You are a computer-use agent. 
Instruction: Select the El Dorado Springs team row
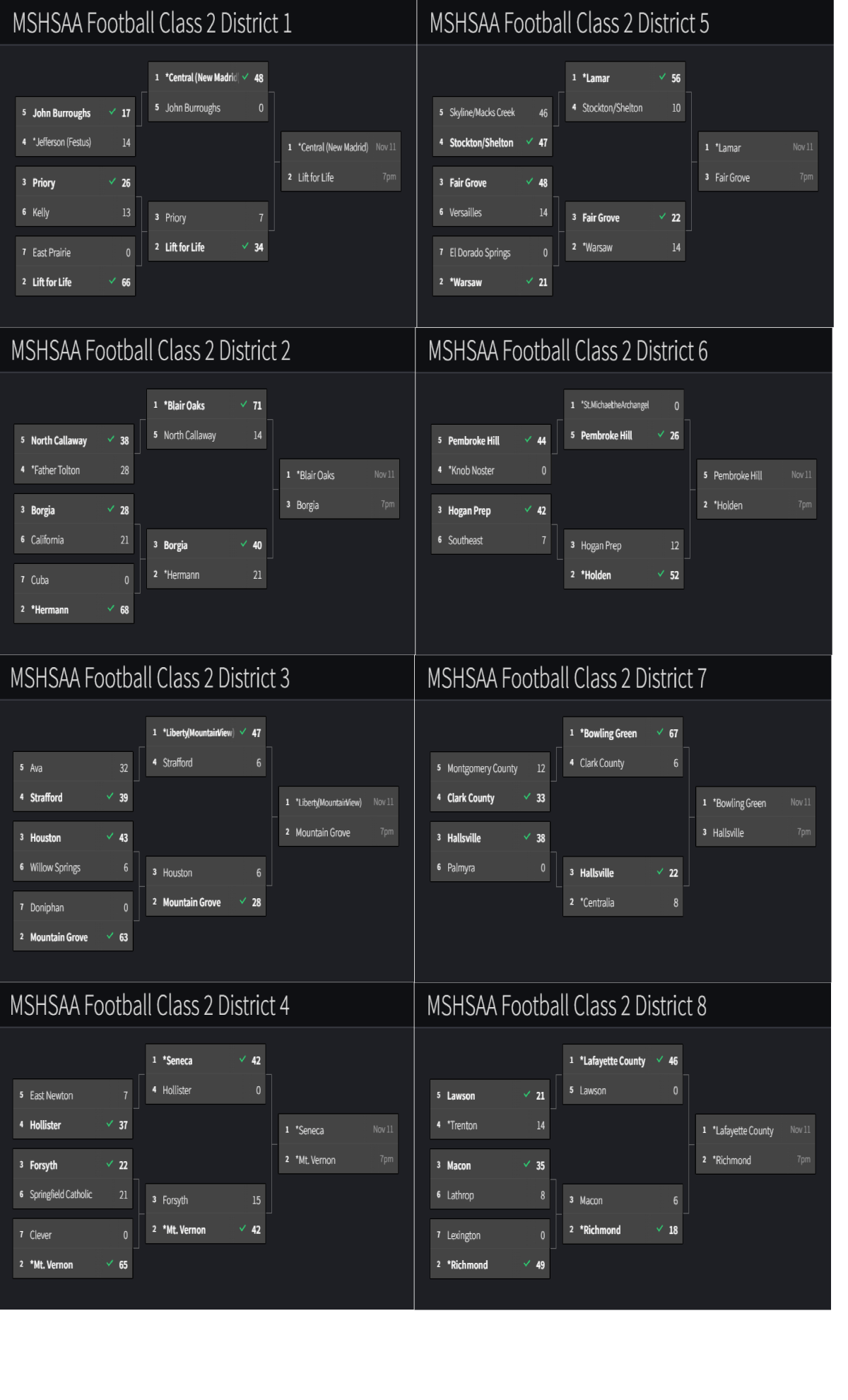pos(480,252)
